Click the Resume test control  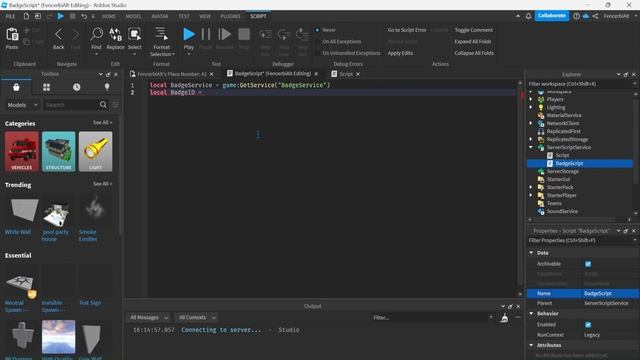point(224,34)
